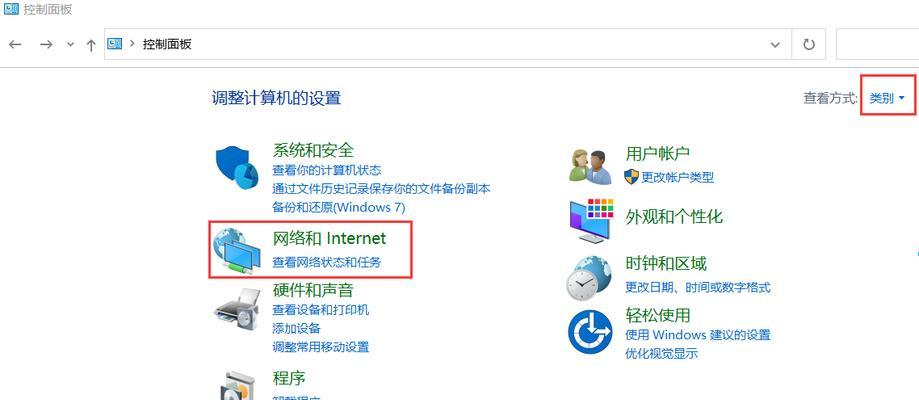Expand the 类别 view-by dropdown
Viewport: 919px width, 400px height.
[887, 98]
